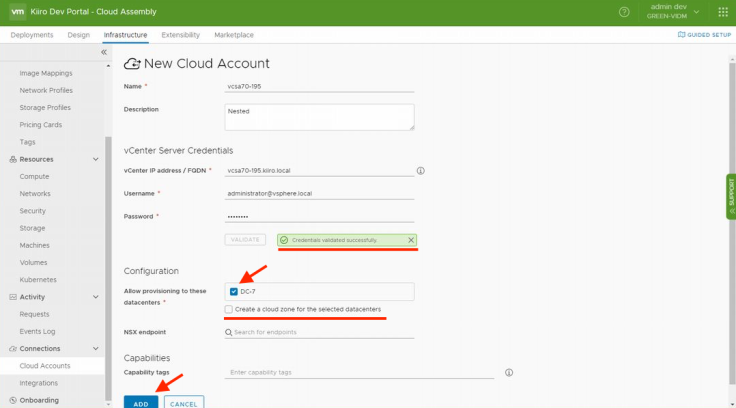Open Requests under Activity
The image size is (736, 408).
[x=34, y=315]
